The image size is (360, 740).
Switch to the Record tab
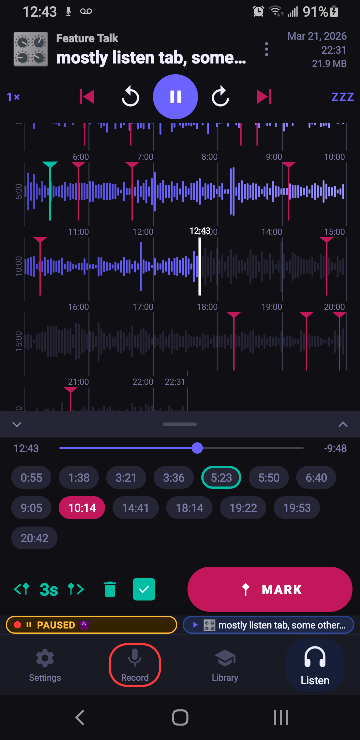(x=135, y=666)
